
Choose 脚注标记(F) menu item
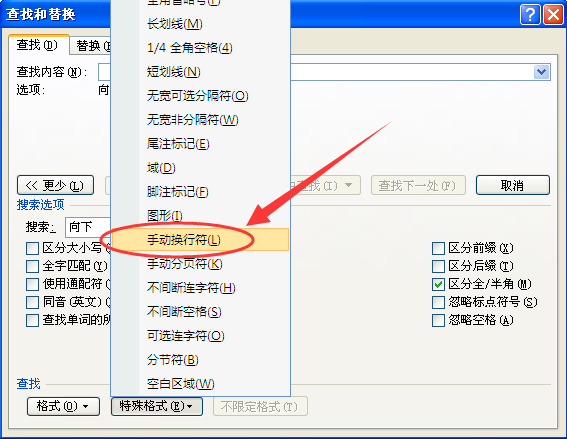(200, 192)
